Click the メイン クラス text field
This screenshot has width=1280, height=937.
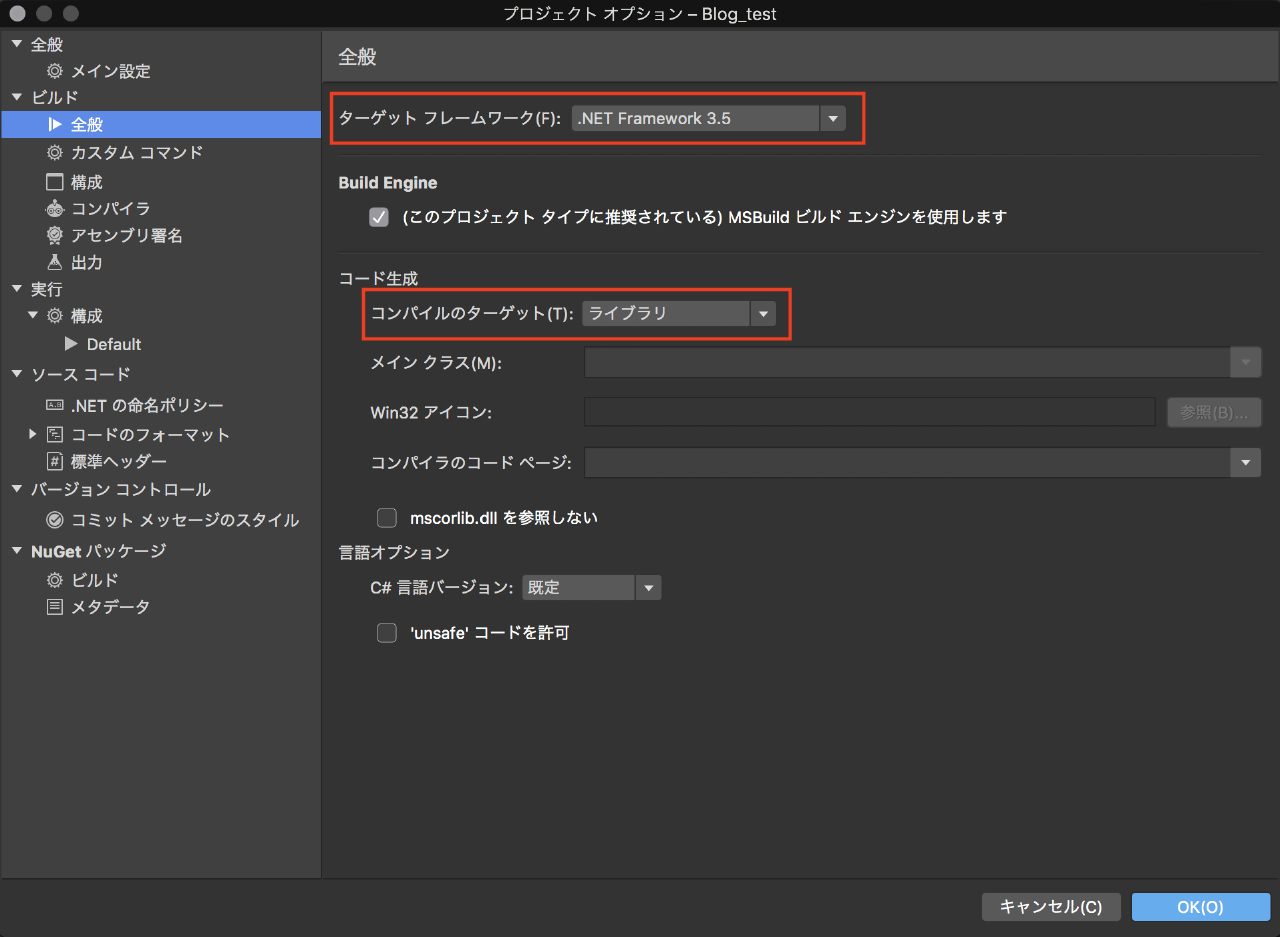(x=907, y=362)
